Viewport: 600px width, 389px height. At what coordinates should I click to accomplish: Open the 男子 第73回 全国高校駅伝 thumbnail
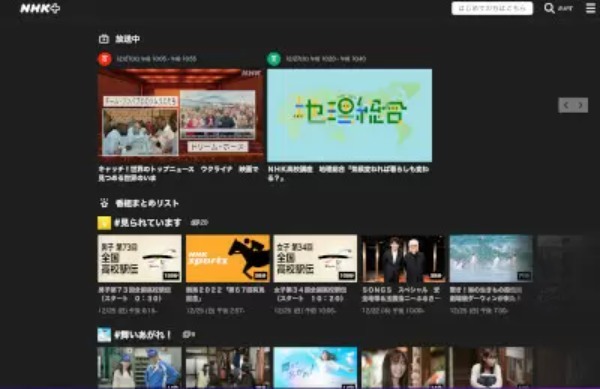pos(139,259)
